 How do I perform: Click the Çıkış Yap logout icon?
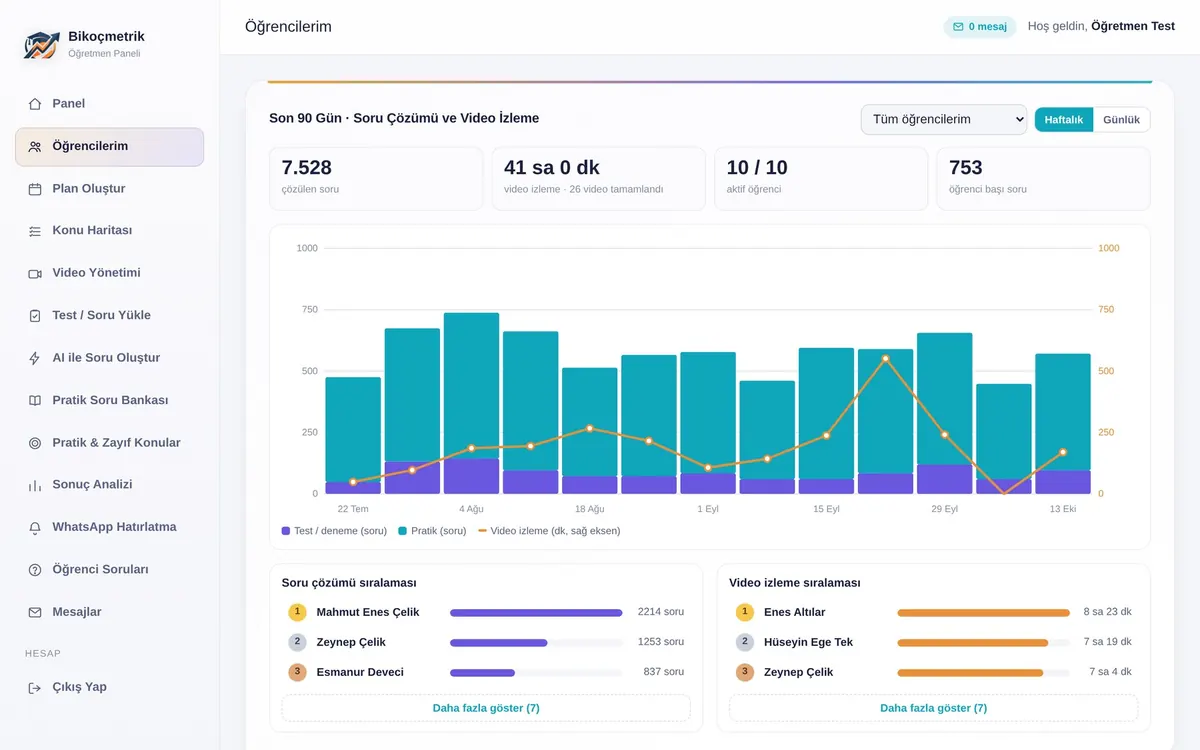click(x=35, y=687)
